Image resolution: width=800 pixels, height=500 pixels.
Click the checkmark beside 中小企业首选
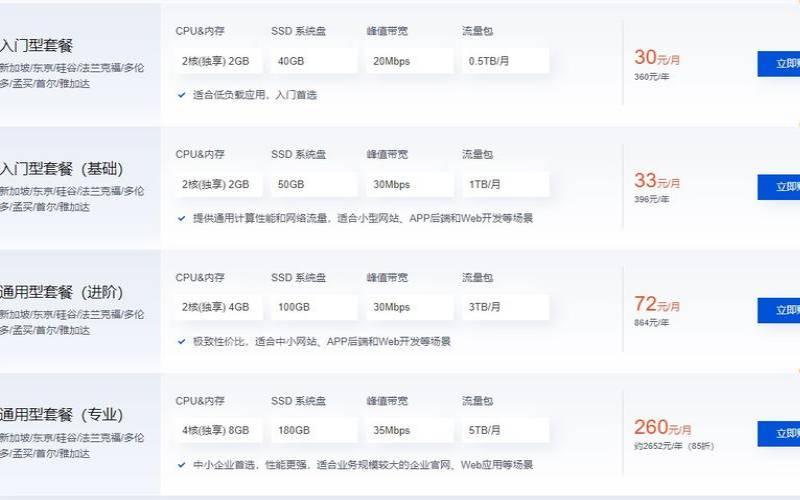pos(181,465)
